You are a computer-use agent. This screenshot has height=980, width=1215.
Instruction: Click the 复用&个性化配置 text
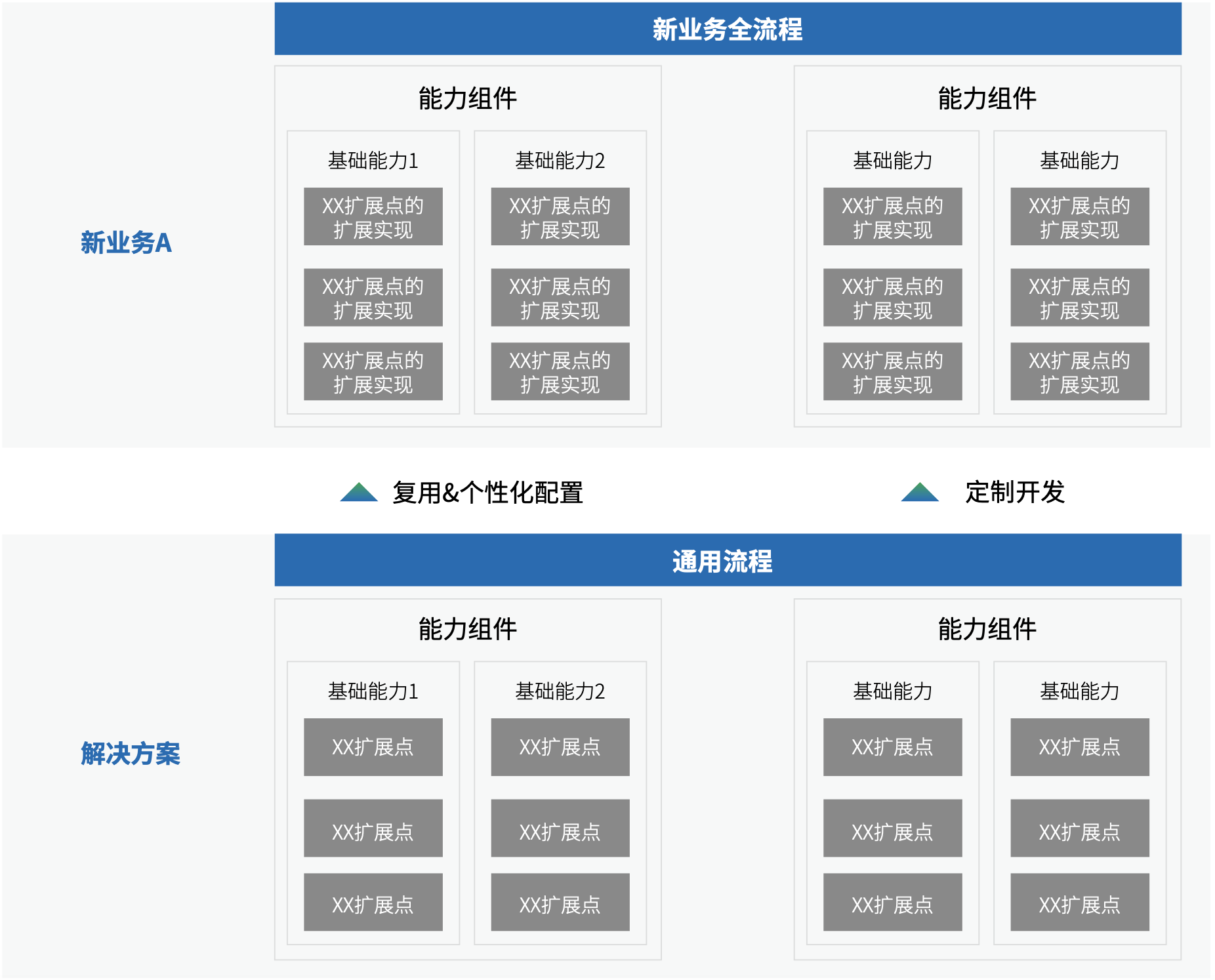click(x=487, y=493)
